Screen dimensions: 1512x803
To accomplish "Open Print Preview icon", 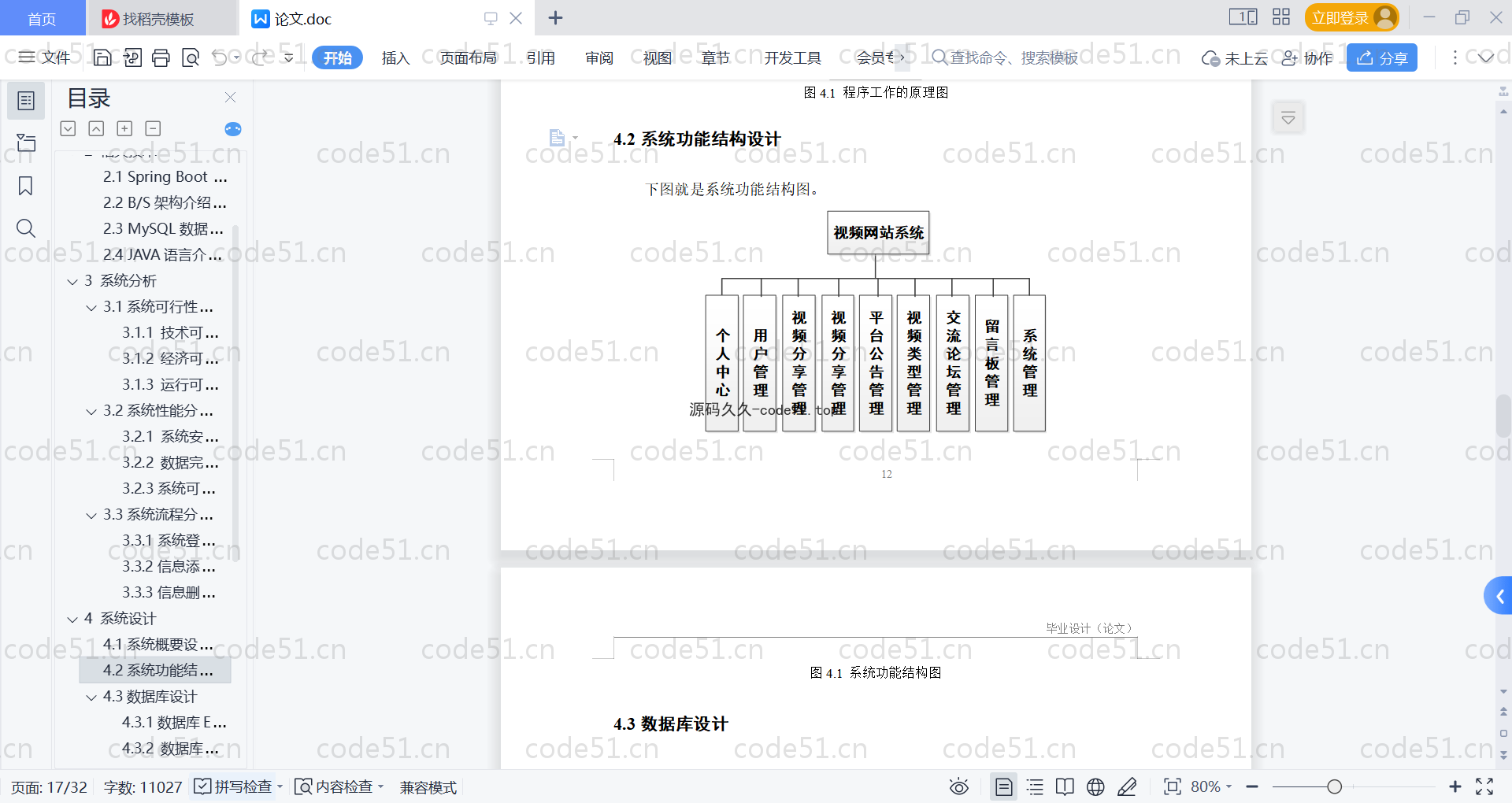I will coord(190,57).
